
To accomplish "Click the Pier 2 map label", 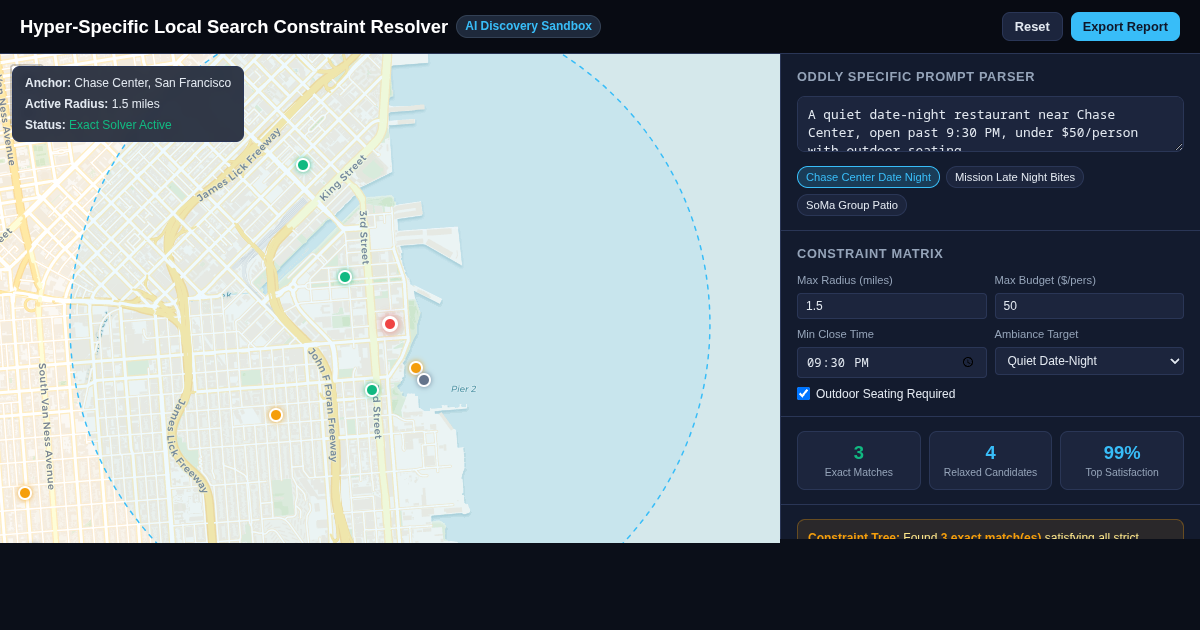I will (x=463, y=389).
